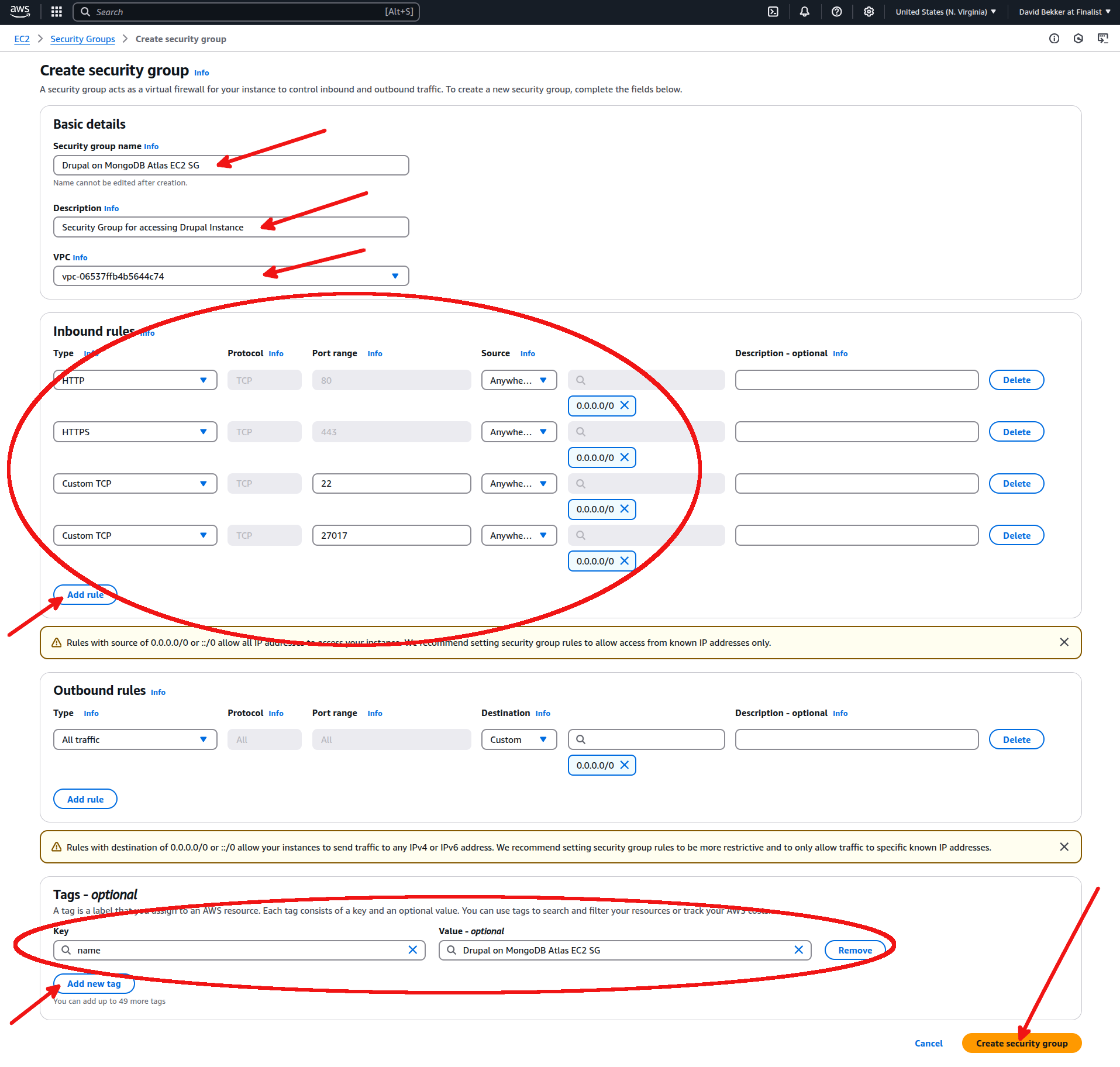
Task: Open source dropdown for the HTTP rule
Action: coord(519,380)
